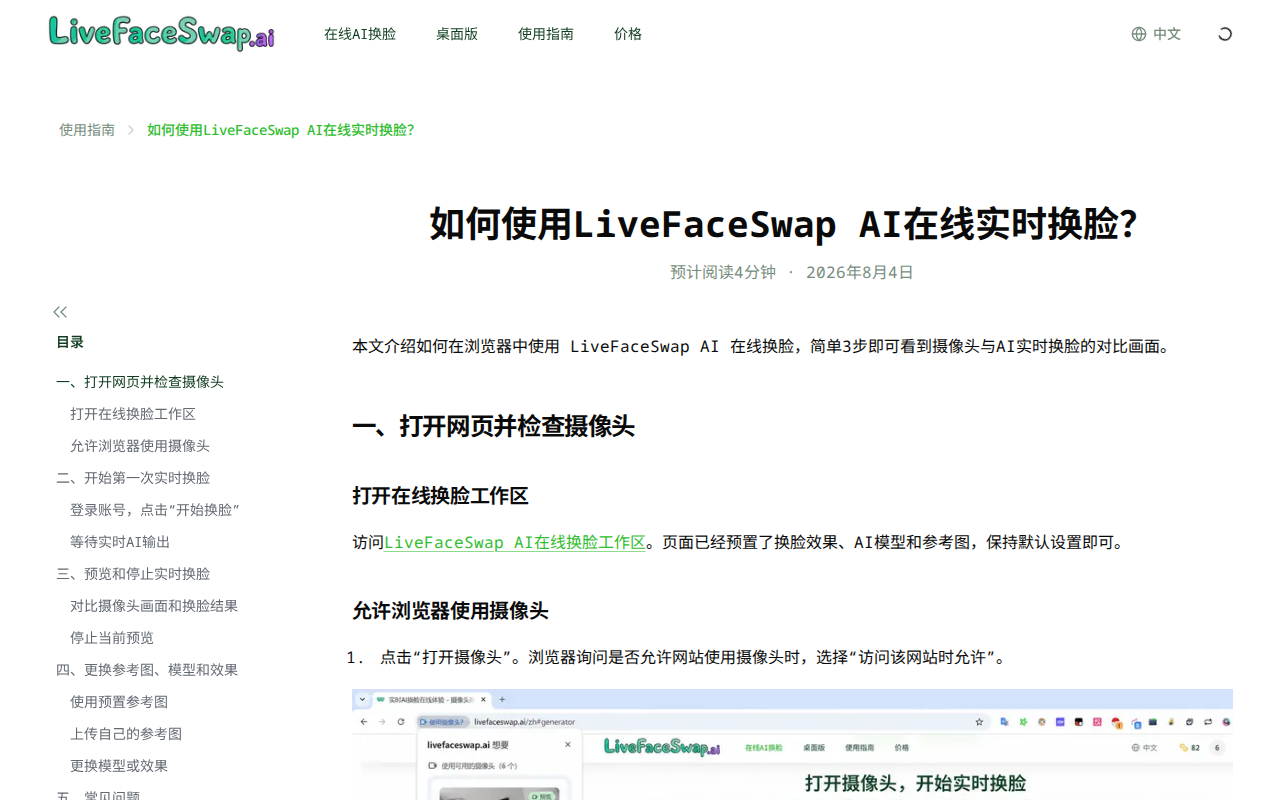Click the 目录 sidebar heading
Screen dimensions: 1280x800
(70, 342)
